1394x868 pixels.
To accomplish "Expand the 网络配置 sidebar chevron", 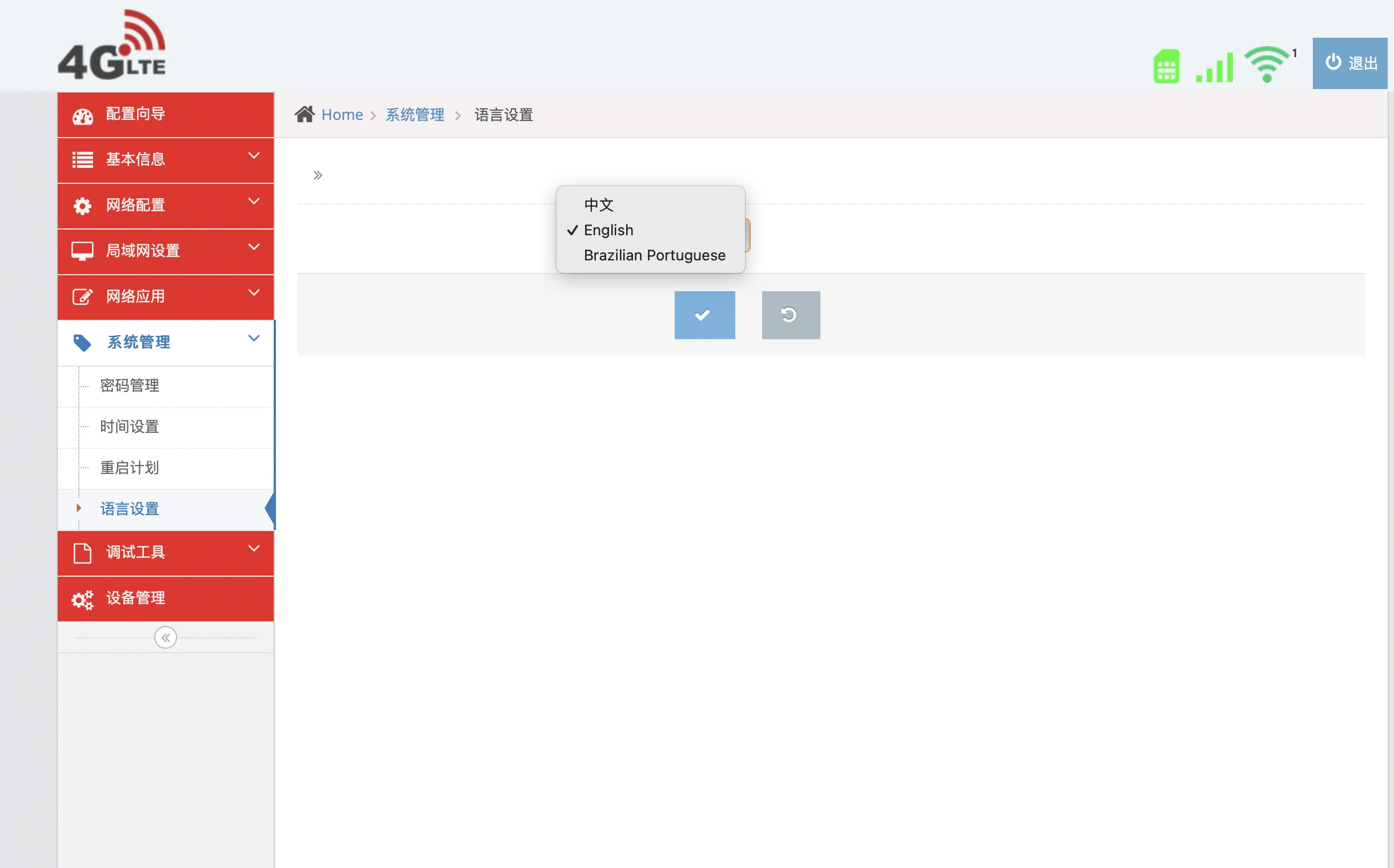I will pyautogui.click(x=253, y=202).
